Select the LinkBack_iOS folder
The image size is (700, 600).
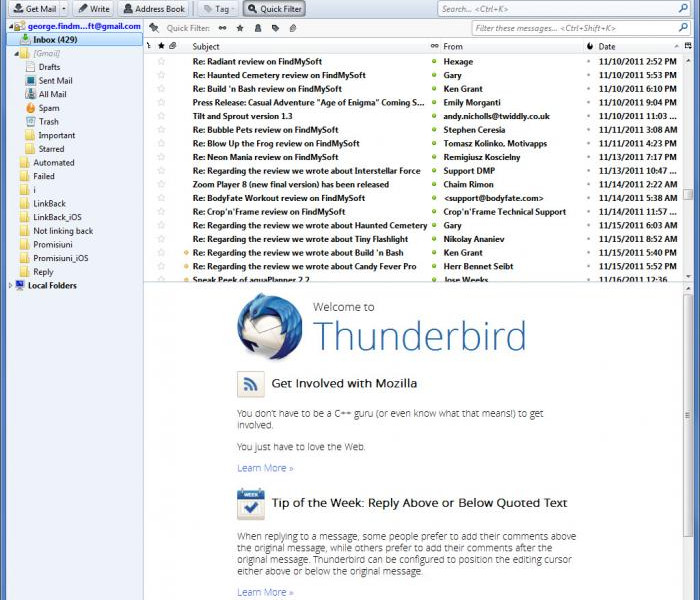(x=57, y=217)
